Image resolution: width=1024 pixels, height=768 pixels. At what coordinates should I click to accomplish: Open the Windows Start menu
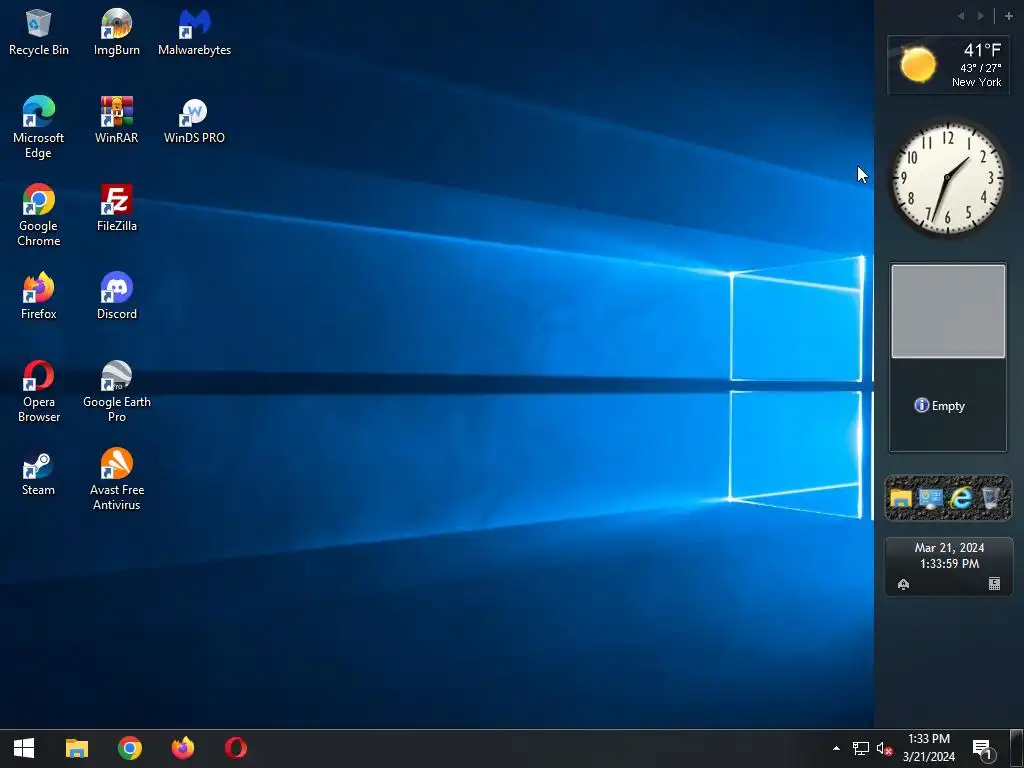pyautogui.click(x=24, y=748)
